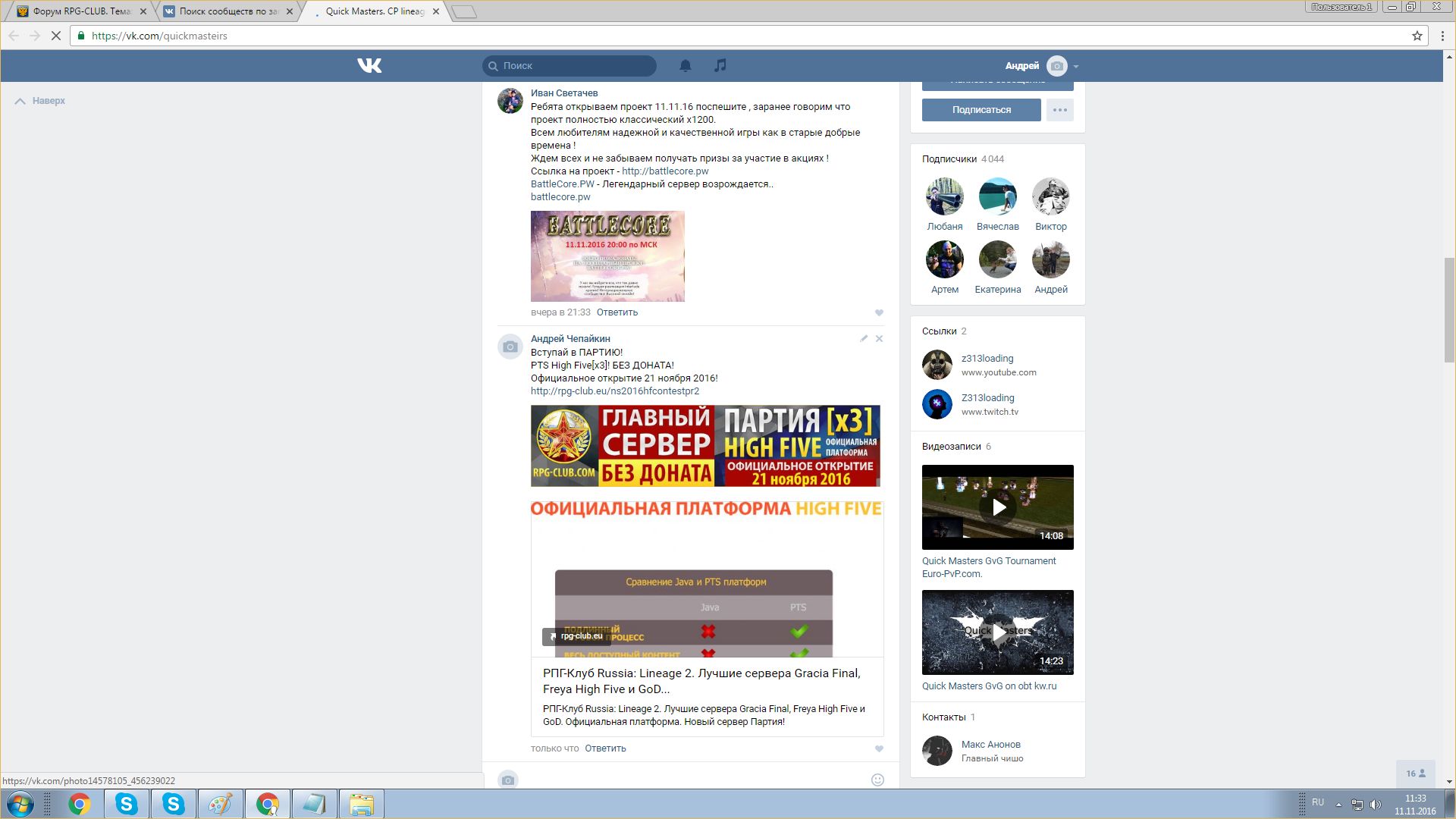
Task: Click the search field Поиск
Action: tap(570, 66)
